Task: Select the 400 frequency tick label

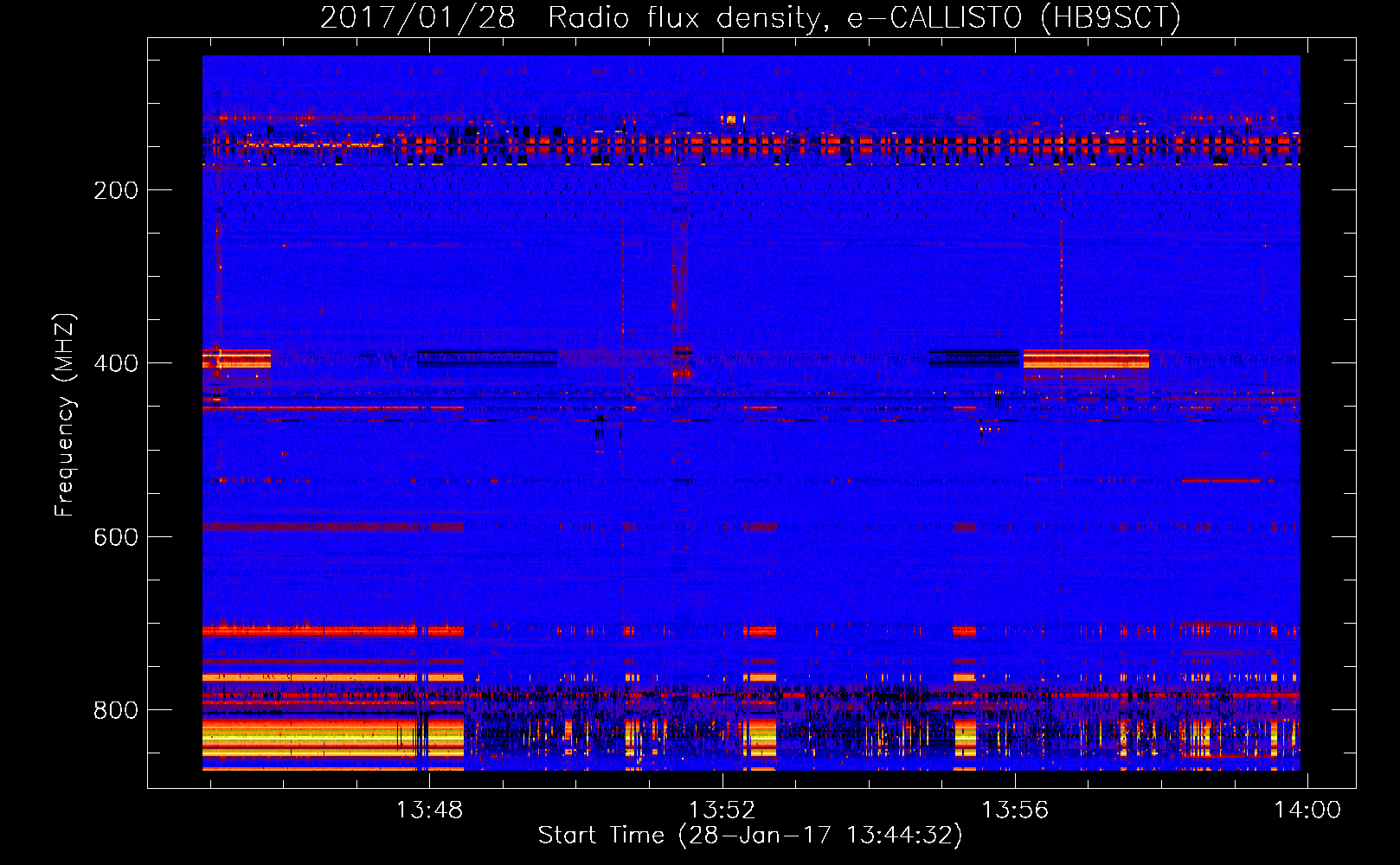Action: [x=116, y=363]
